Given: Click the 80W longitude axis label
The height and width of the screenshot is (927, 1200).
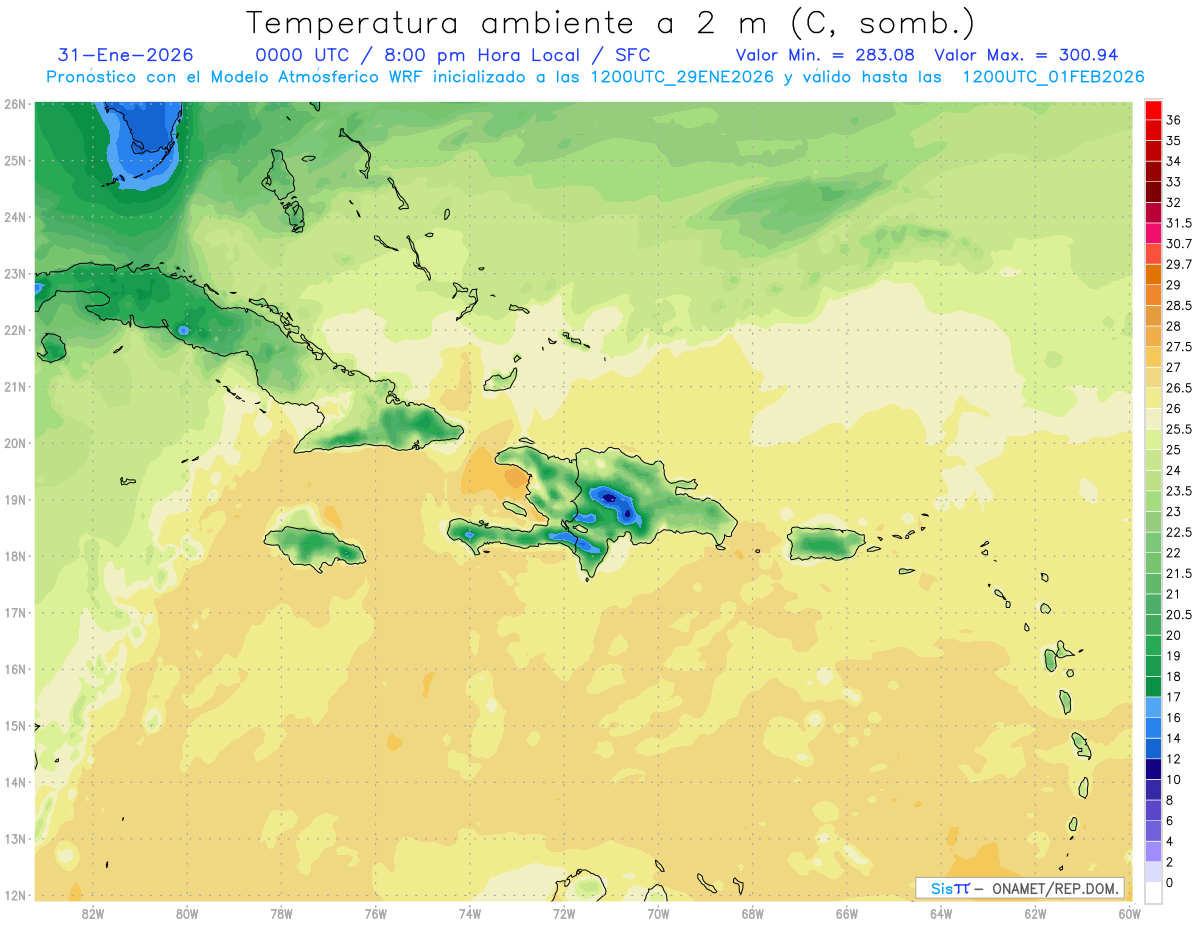Looking at the screenshot, I should pyautogui.click(x=187, y=914).
